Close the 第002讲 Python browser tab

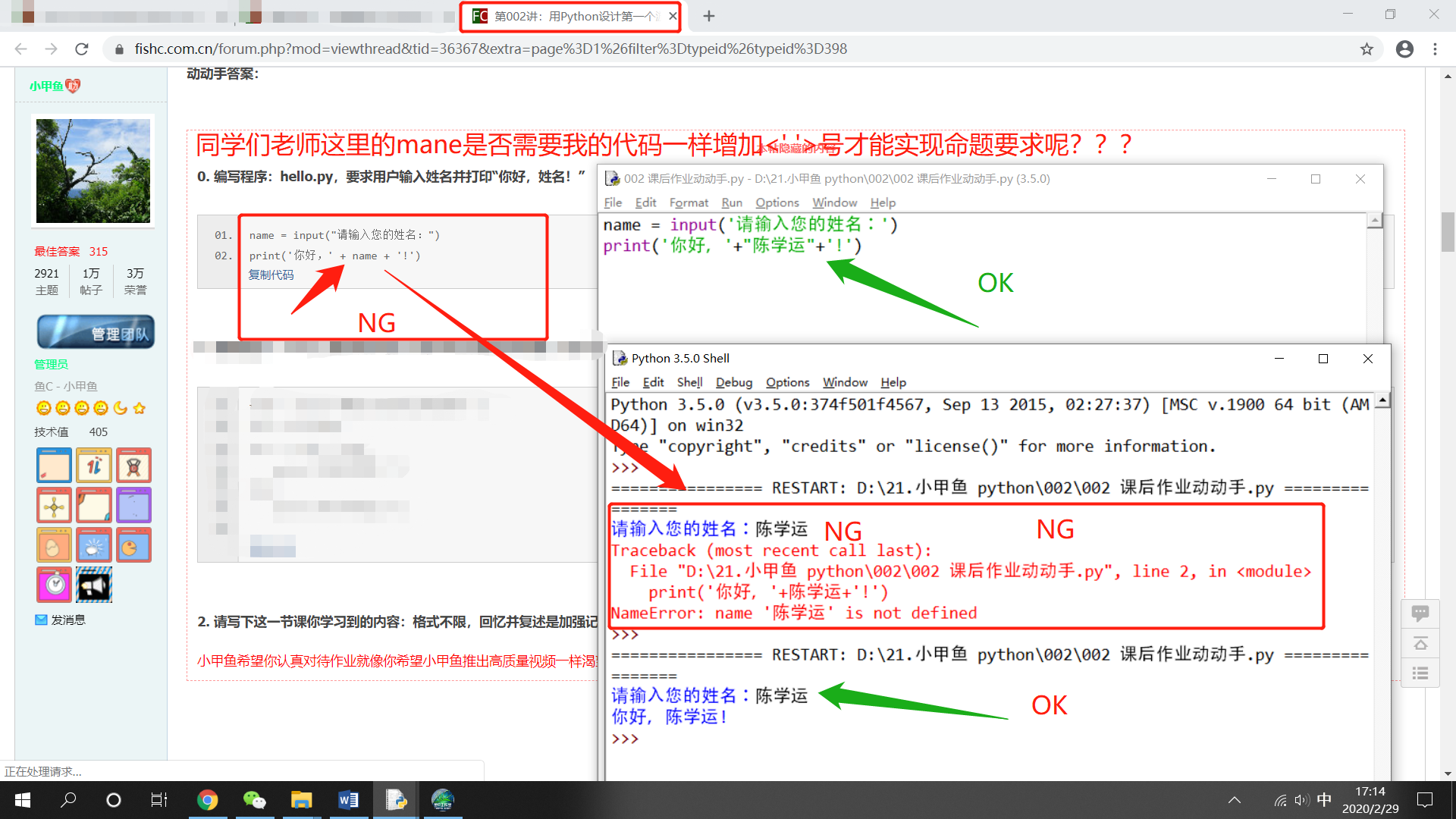(x=673, y=16)
